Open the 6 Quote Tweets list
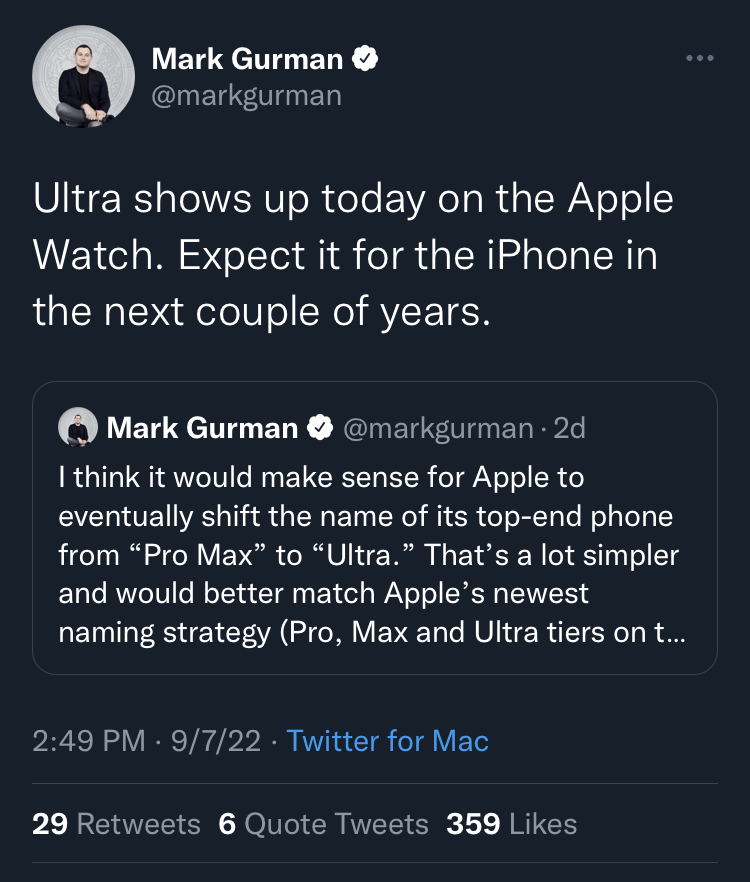 323,824
